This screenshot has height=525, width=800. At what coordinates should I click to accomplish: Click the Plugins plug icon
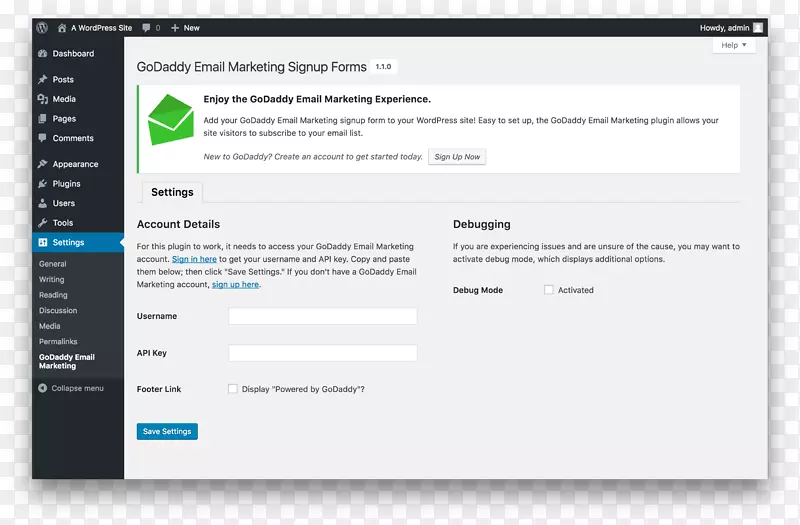pyautogui.click(x=42, y=184)
